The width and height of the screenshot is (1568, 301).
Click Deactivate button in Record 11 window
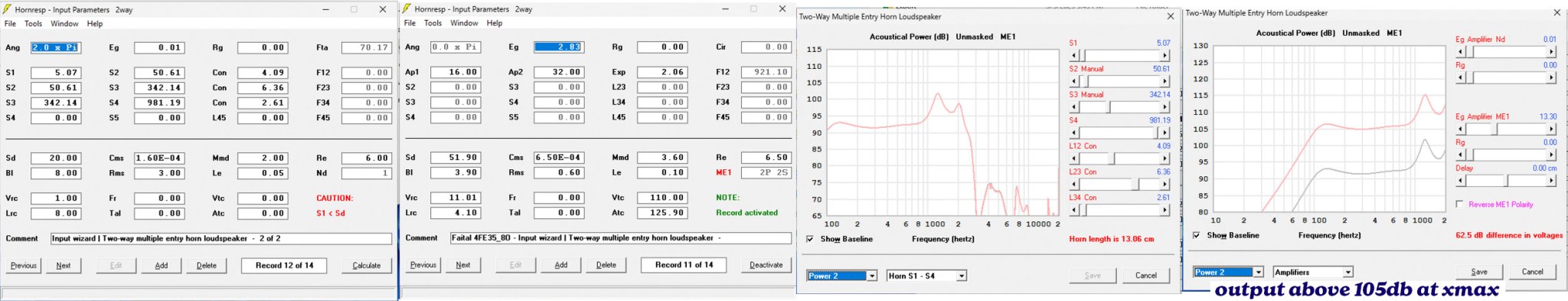[766, 265]
